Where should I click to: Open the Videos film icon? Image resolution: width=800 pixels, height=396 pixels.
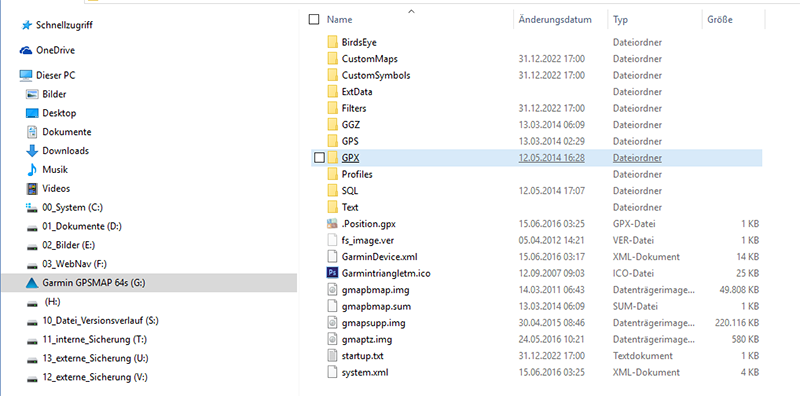point(32,189)
